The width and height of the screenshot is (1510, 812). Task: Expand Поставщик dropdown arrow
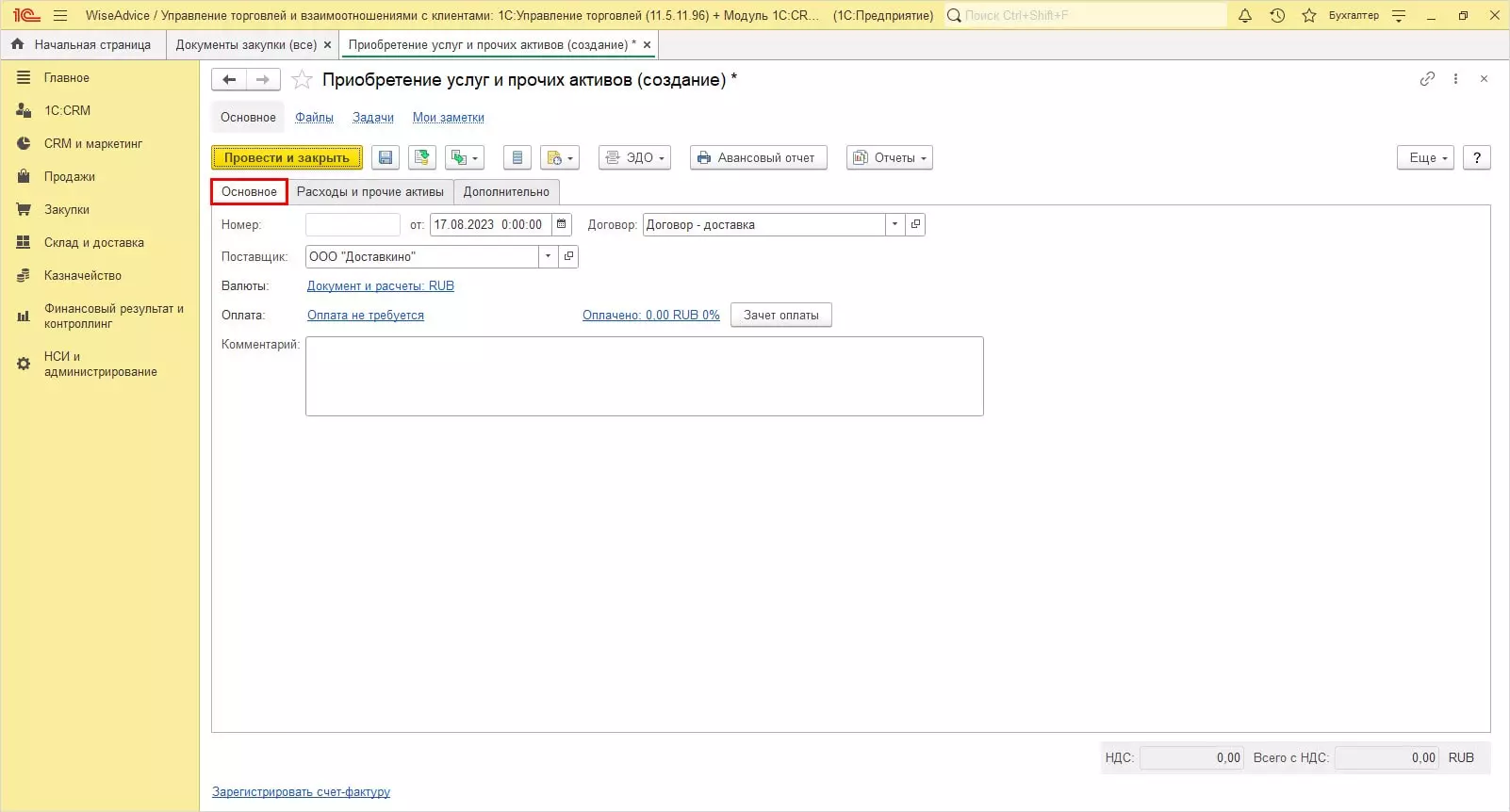[x=548, y=256]
